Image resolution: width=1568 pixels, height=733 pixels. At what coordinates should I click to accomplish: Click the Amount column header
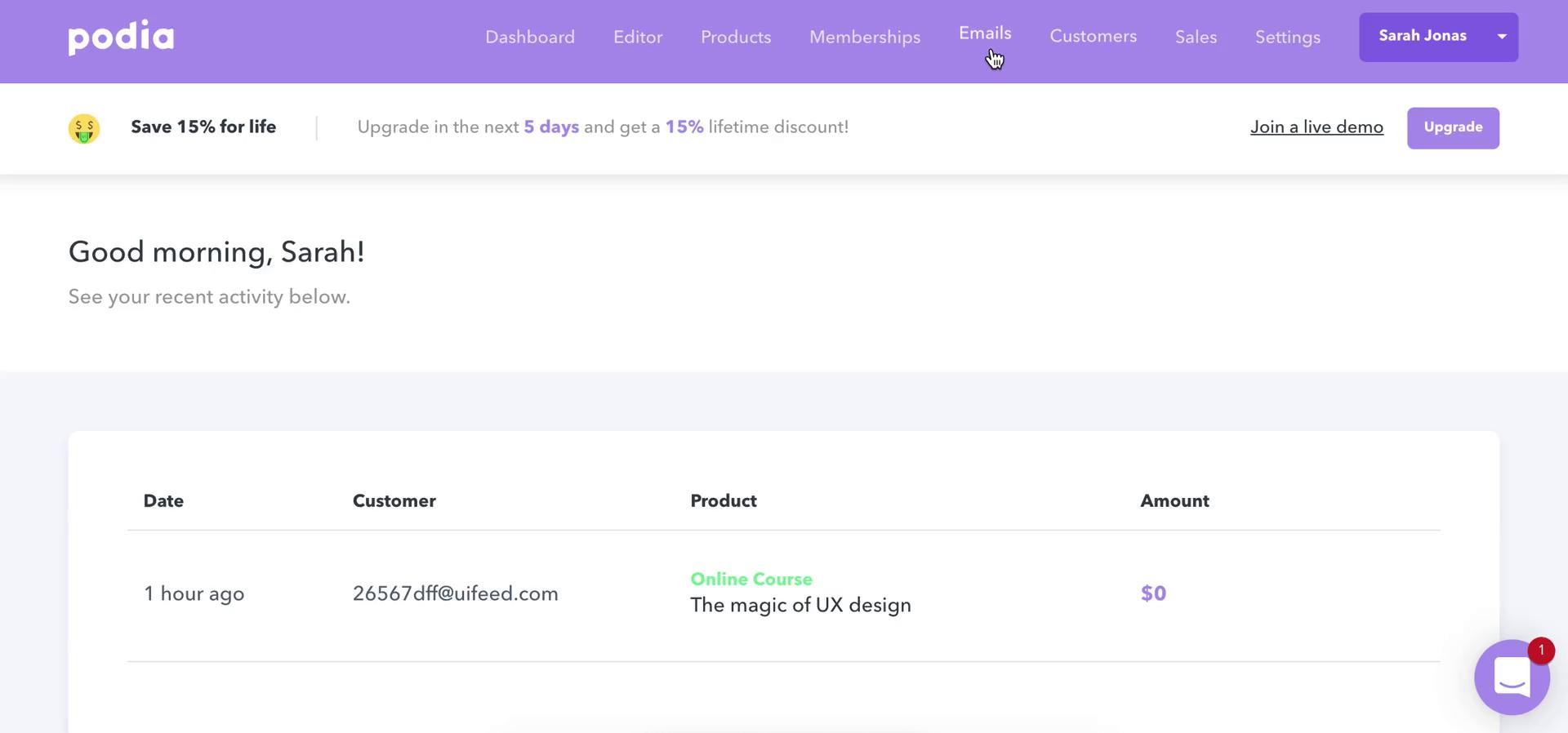click(1174, 500)
